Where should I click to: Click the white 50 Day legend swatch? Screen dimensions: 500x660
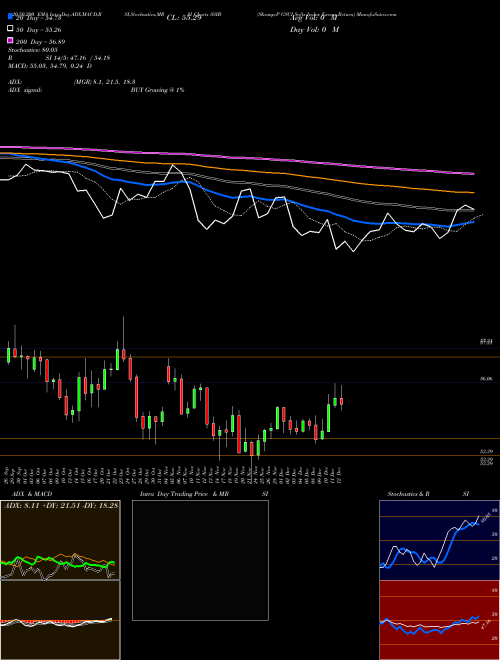click(10, 29)
